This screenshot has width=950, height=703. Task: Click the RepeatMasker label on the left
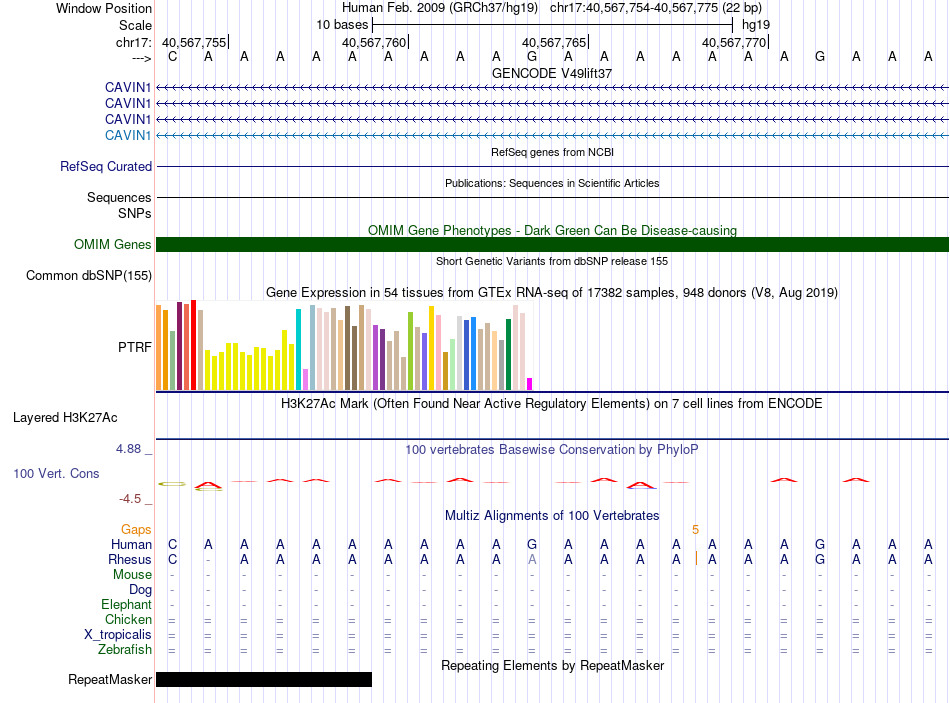pyautogui.click(x=110, y=680)
